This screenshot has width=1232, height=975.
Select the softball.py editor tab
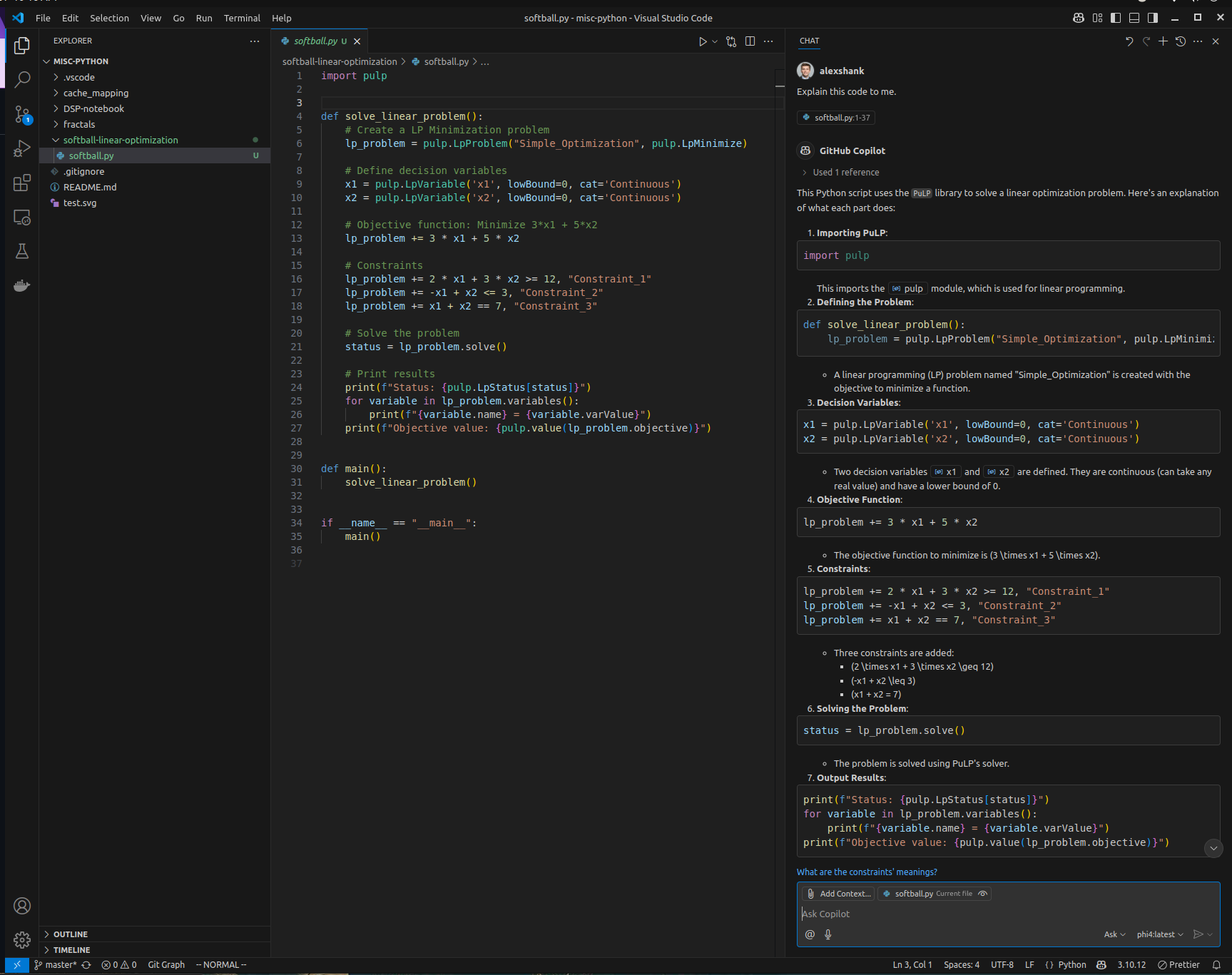click(x=315, y=41)
